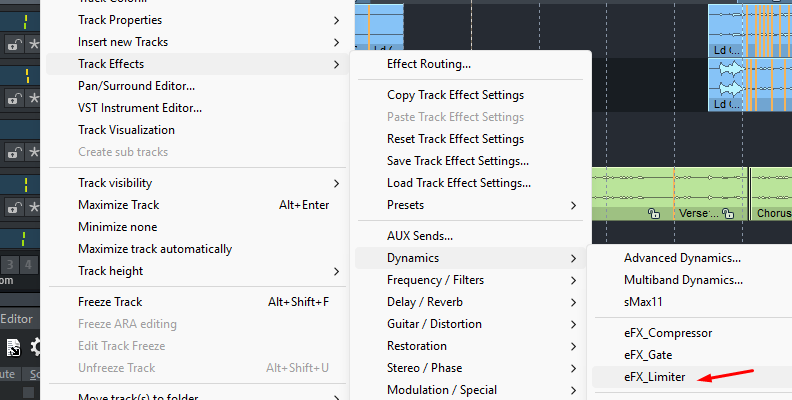Click the third track's star icon
The image size is (792, 400).
tap(33, 152)
